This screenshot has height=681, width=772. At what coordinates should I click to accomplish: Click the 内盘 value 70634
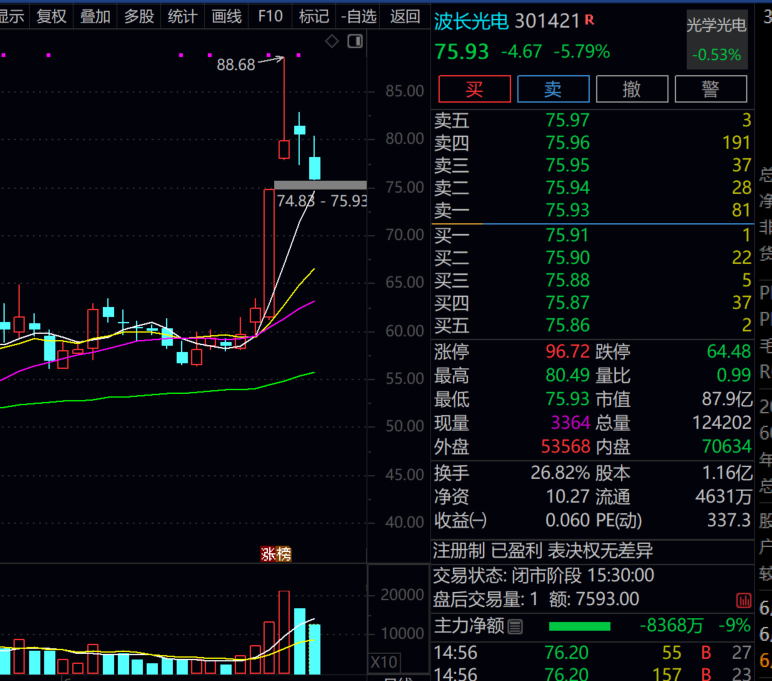[x=727, y=447]
